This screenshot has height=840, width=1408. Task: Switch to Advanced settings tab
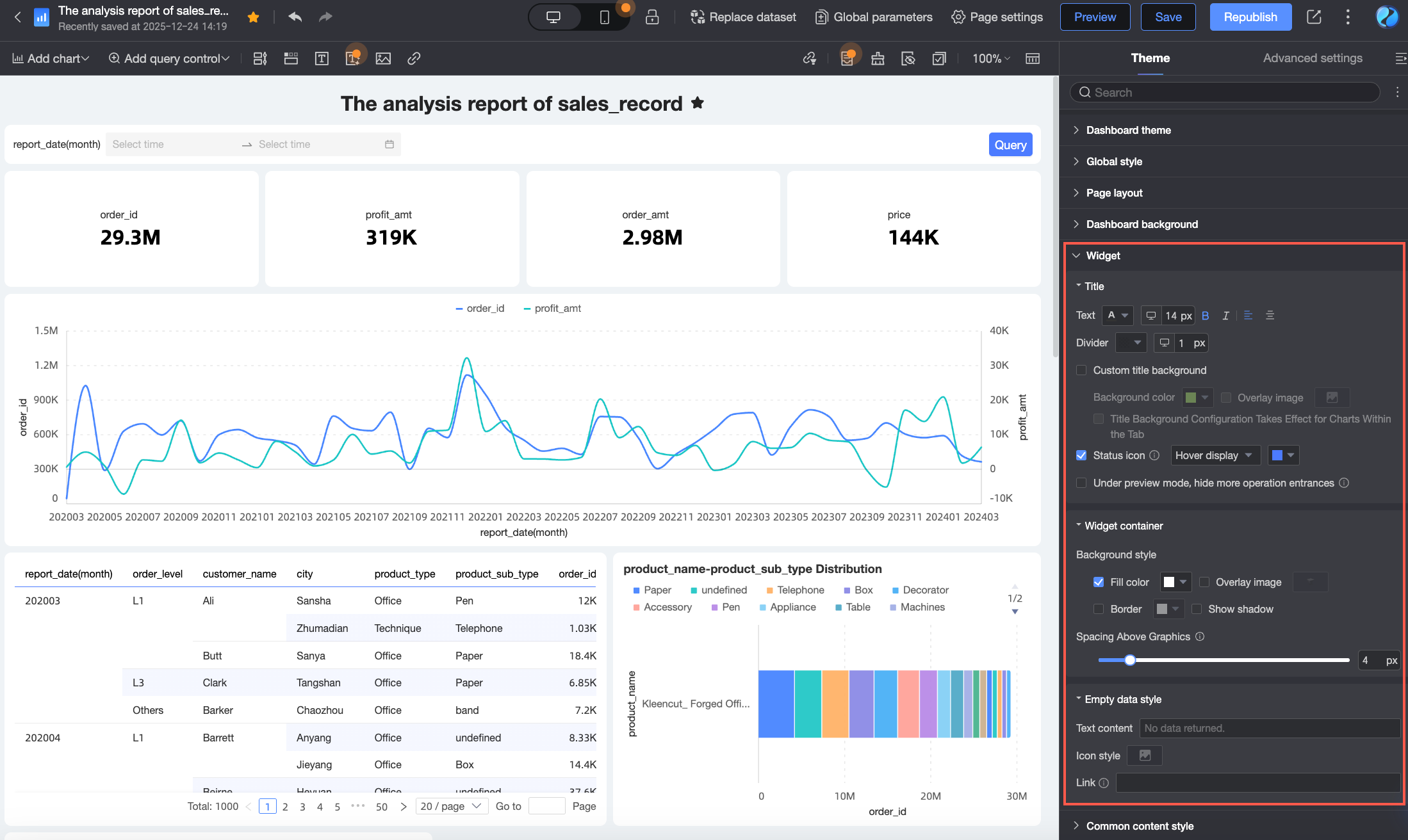[1312, 58]
